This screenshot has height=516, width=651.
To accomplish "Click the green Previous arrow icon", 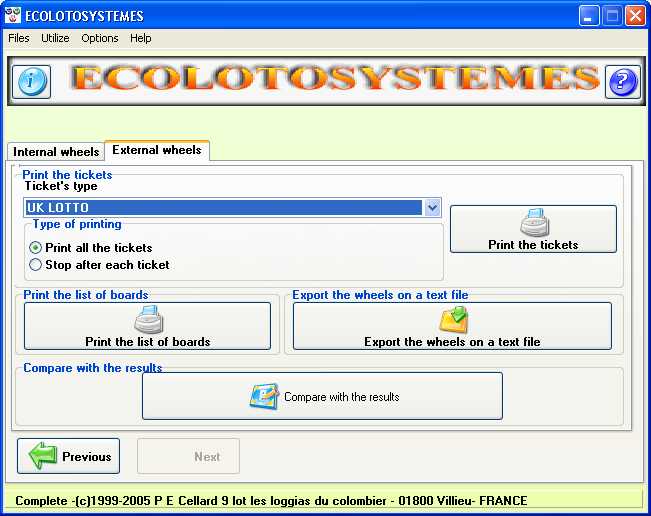I will (x=43, y=456).
